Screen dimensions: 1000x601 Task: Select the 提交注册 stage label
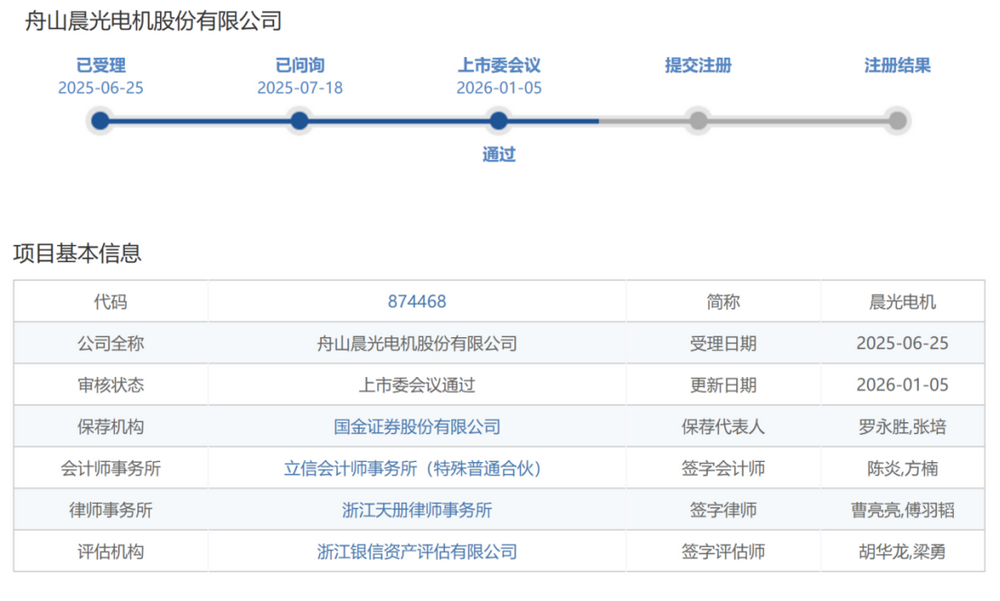[x=697, y=64]
